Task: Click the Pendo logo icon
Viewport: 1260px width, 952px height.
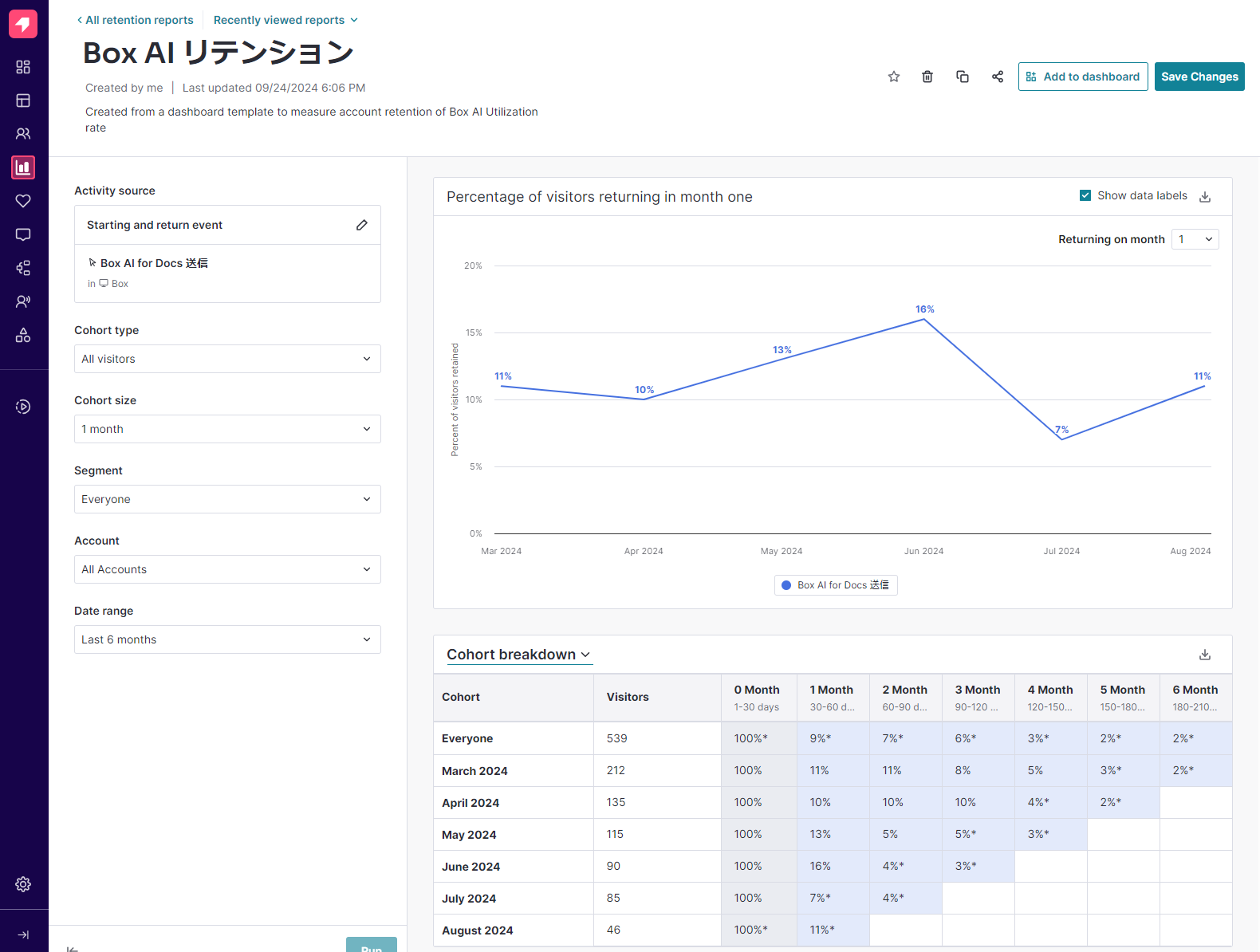Action: 23,24
